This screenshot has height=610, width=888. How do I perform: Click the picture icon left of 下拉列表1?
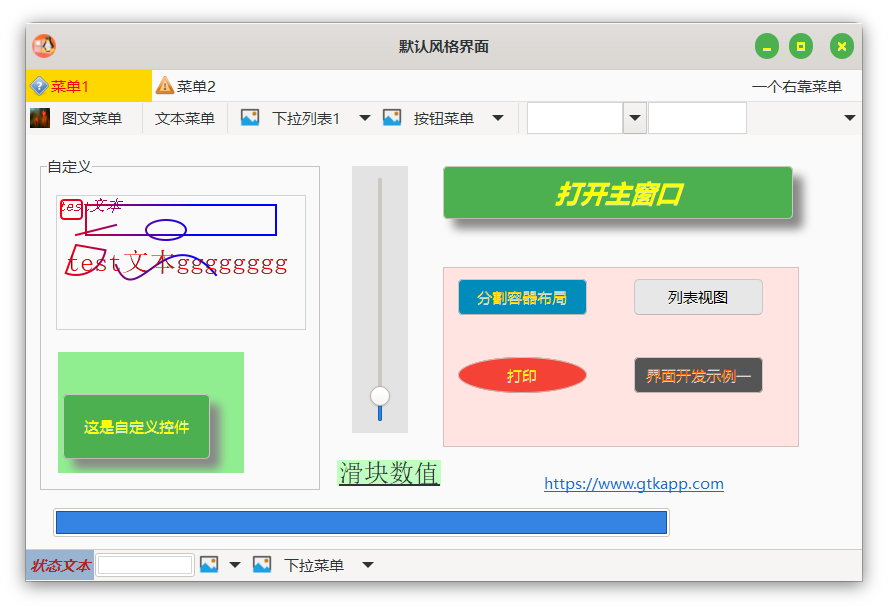[x=250, y=118]
